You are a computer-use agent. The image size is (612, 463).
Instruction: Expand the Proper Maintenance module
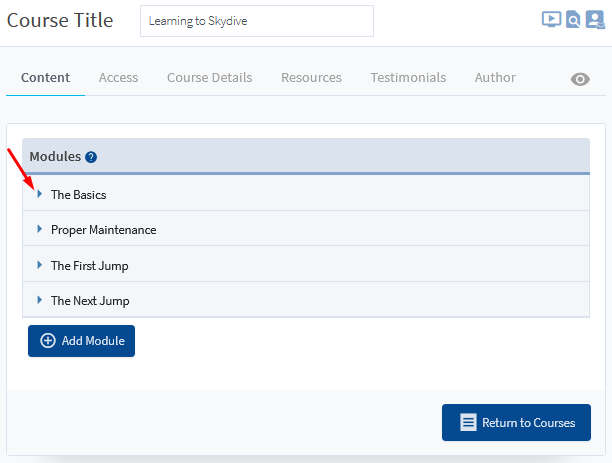click(39, 229)
